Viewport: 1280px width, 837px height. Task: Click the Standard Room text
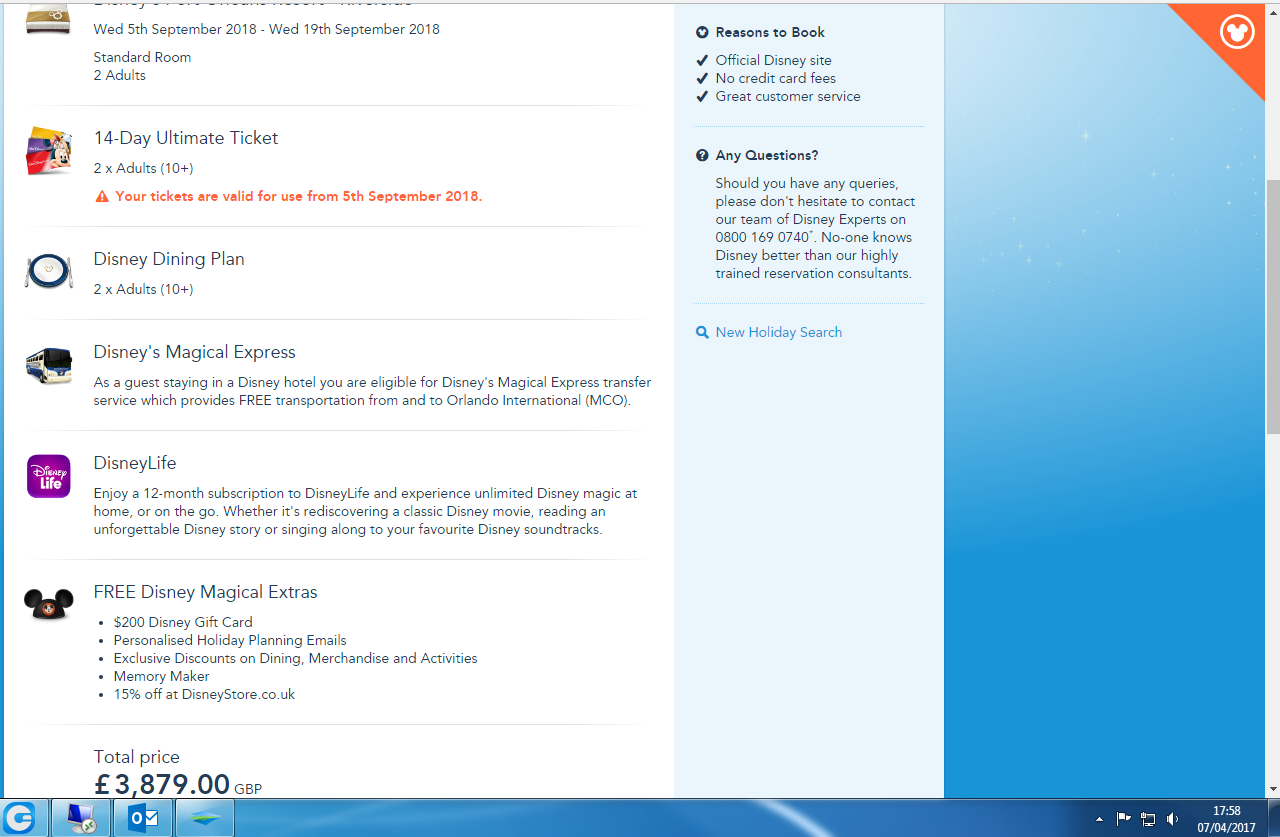tap(142, 57)
